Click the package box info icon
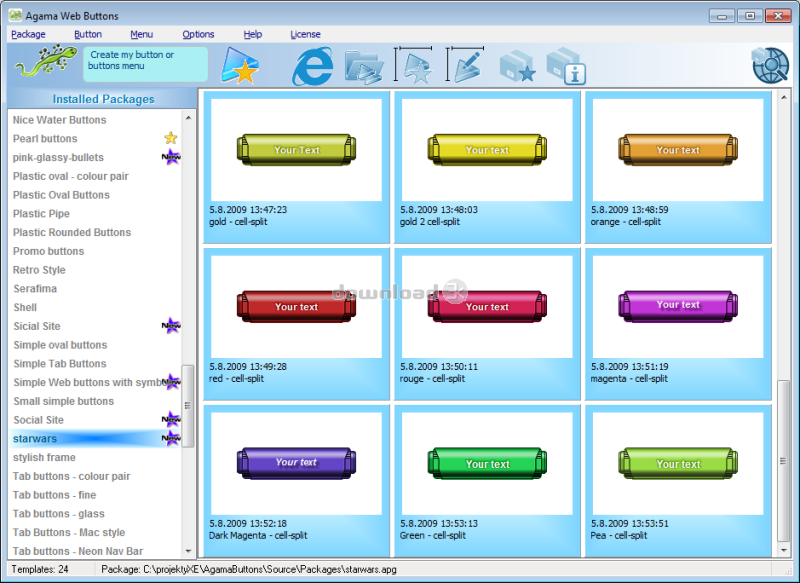800x583 pixels. point(566,66)
